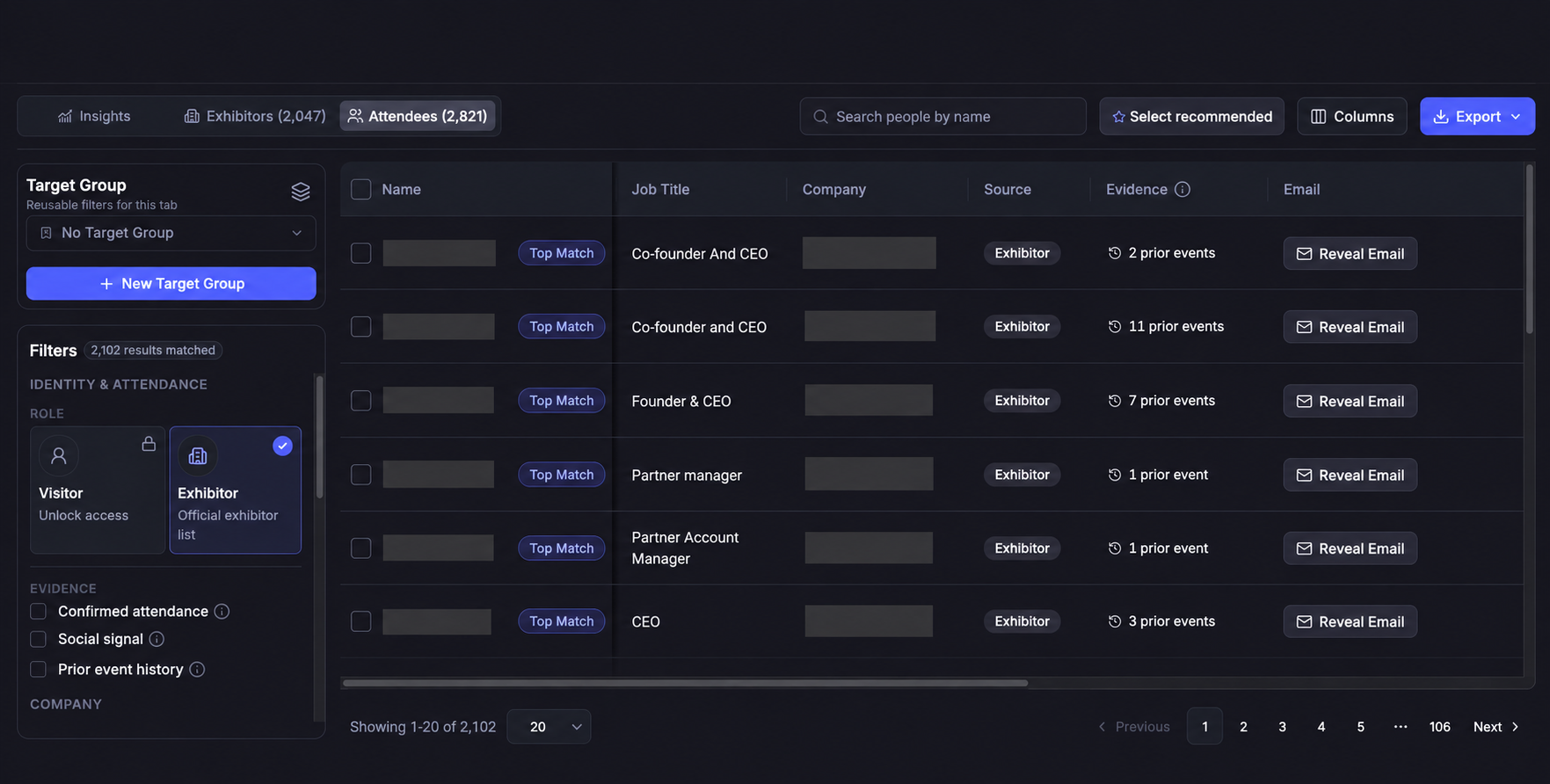Viewport: 1550px width, 784px height.
Task: Reveal email for the Partner Account Manager
Action: 1350,548
